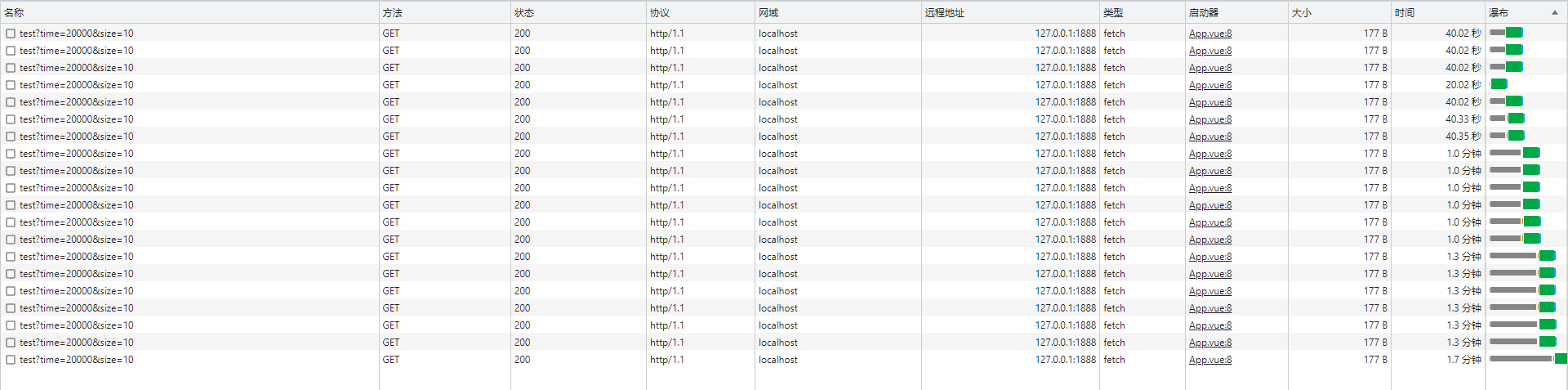Screen dimensions: 1568x390
Task: Click the 时间 column header
Action: (x=1404, y=12)
